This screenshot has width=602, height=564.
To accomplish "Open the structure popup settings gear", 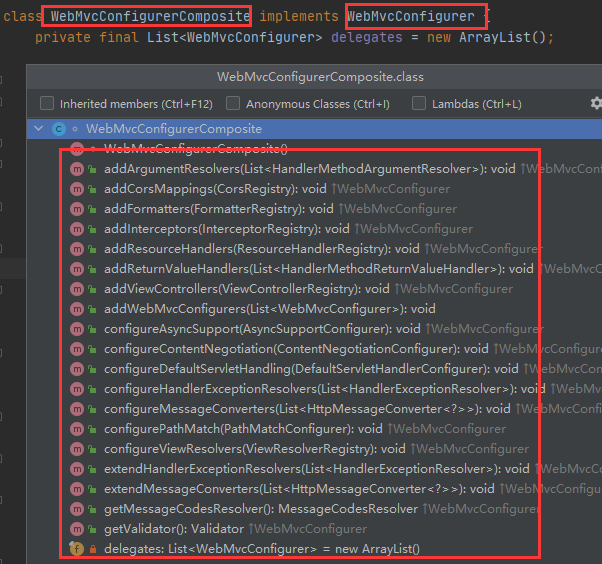I will click(595, 103).
